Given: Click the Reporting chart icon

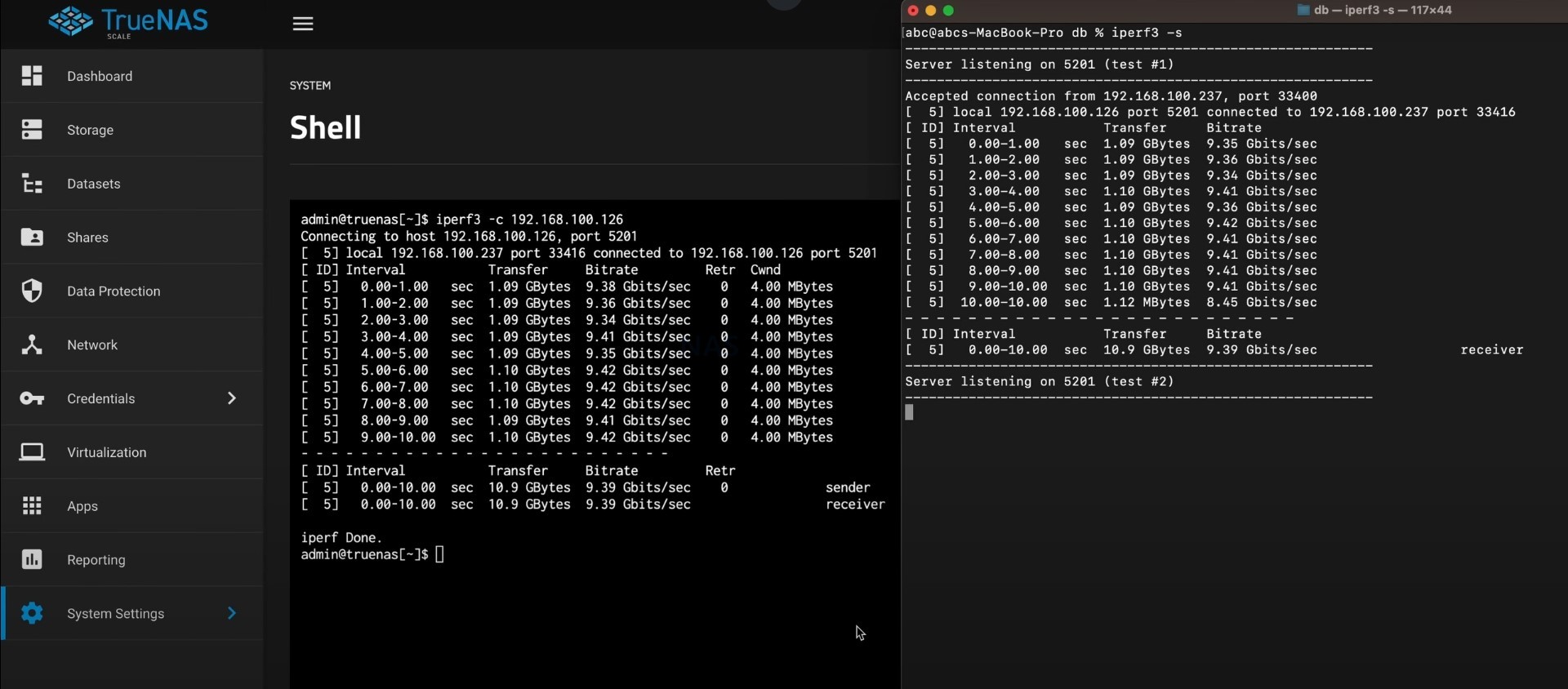Looking at the screenshot, I should (x=32, y=559).
